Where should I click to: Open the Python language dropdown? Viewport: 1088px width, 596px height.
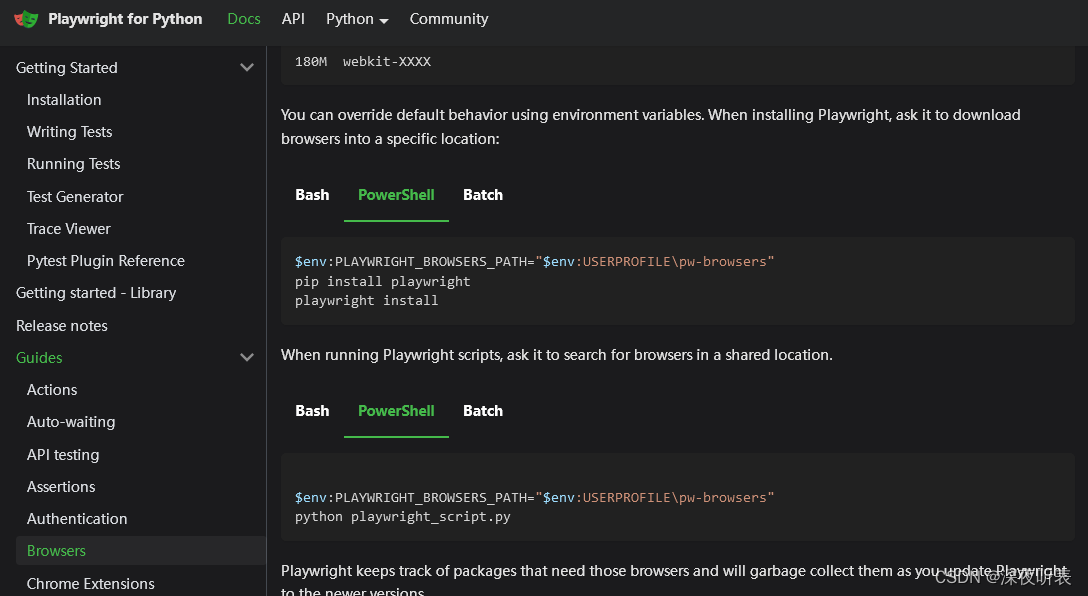pyautogui.click(x=357, y=19)
